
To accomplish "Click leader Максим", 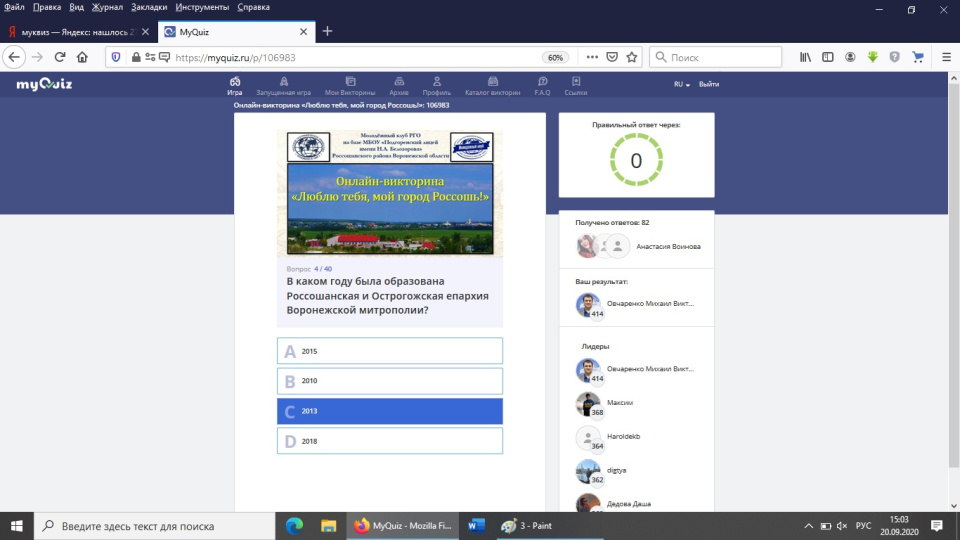I will 620,402.
